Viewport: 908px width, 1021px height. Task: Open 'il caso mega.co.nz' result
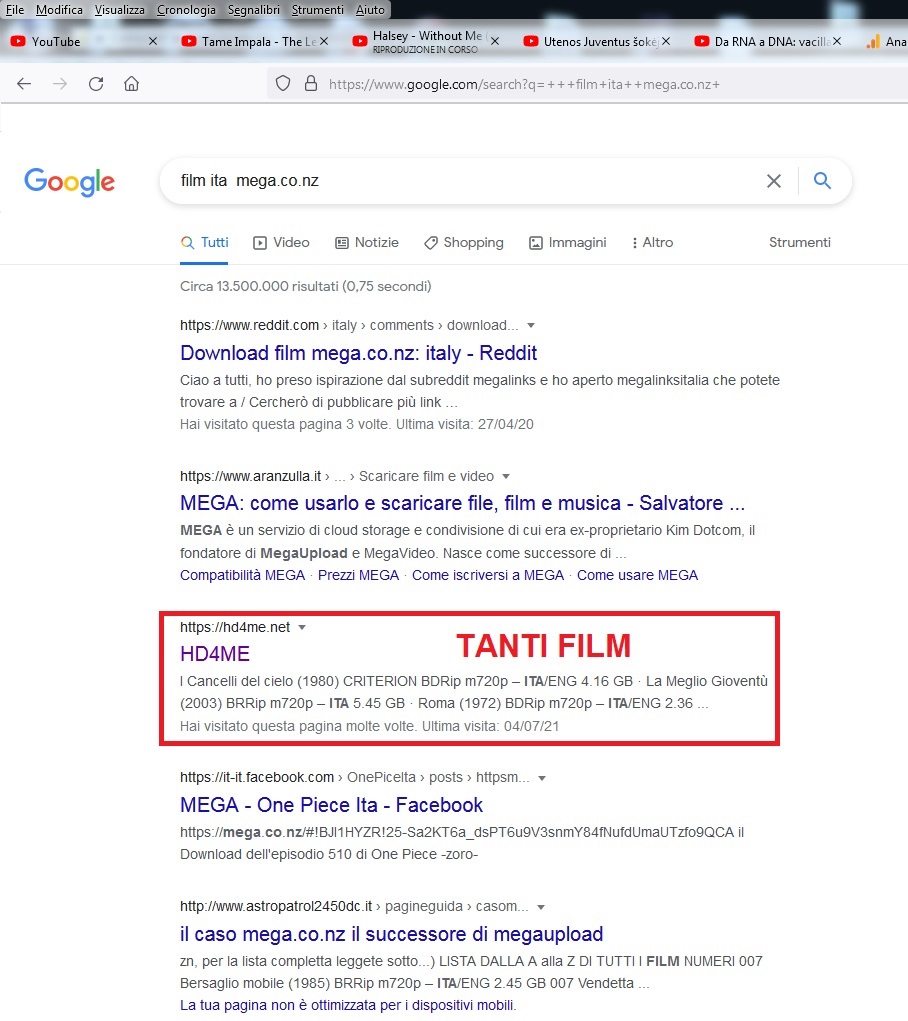(x=391, y=934)
